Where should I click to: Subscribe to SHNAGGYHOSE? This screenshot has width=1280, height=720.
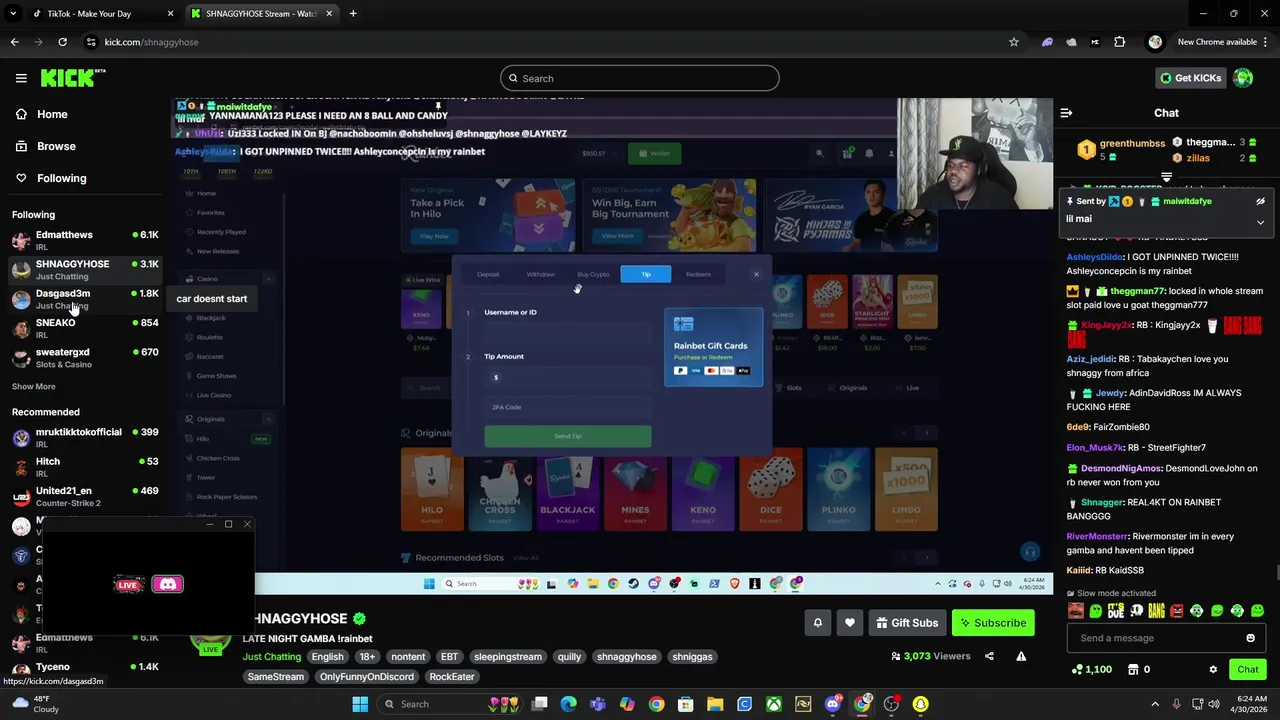pyautogui.click(x=993, y=623)
